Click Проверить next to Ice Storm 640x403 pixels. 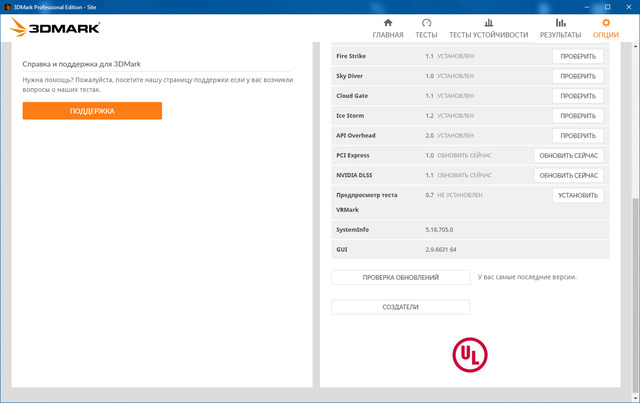578,116
